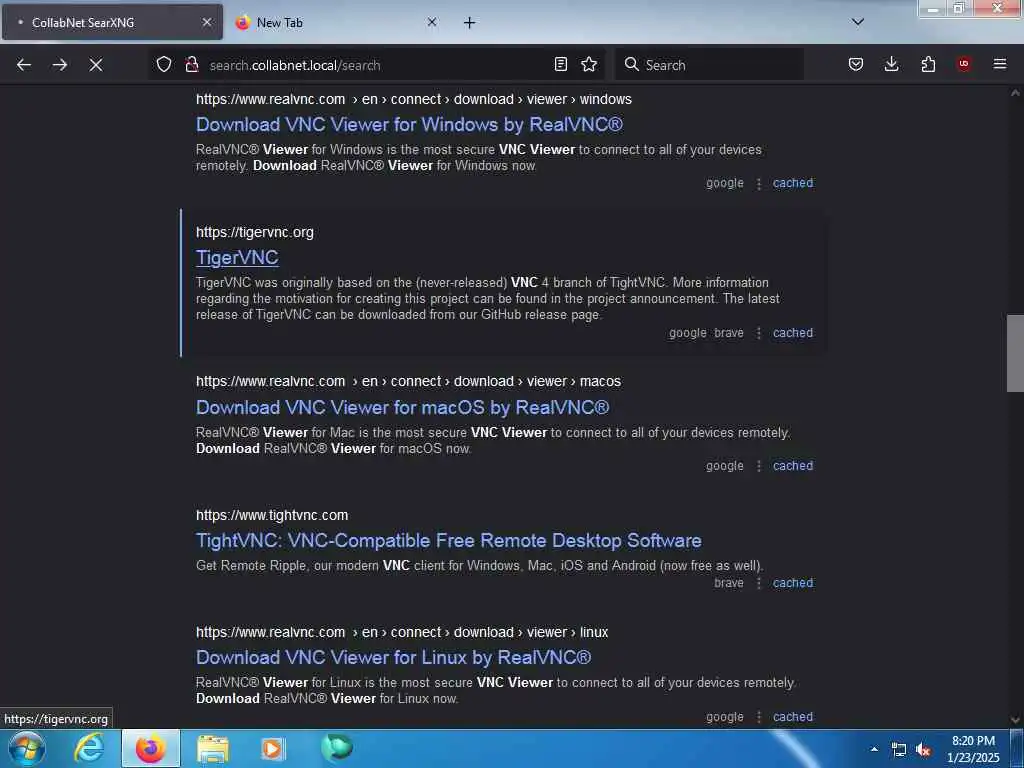Screen dimensions: 1024x768
Task: Bookmark this page with the star
Action: (589, 64)
